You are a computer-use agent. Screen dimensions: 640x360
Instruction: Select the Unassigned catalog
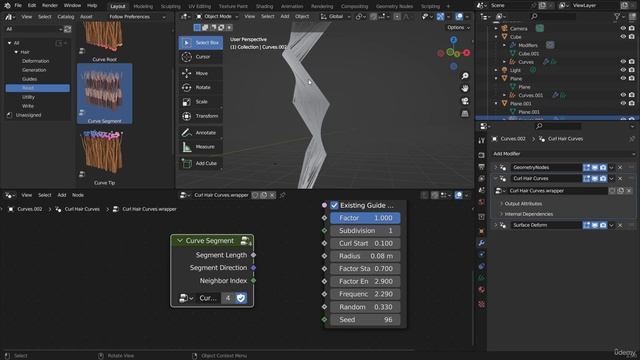click(x=28, y=115)
